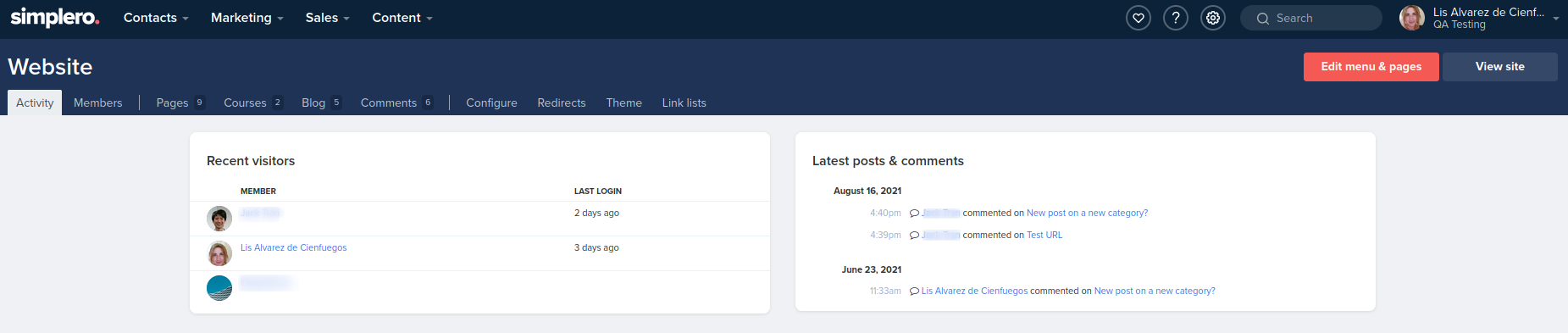The height and width of the screenshot is (333, 1568).
Task: Click the 11:33am timestamp
Action: click(x=885, y=291)
